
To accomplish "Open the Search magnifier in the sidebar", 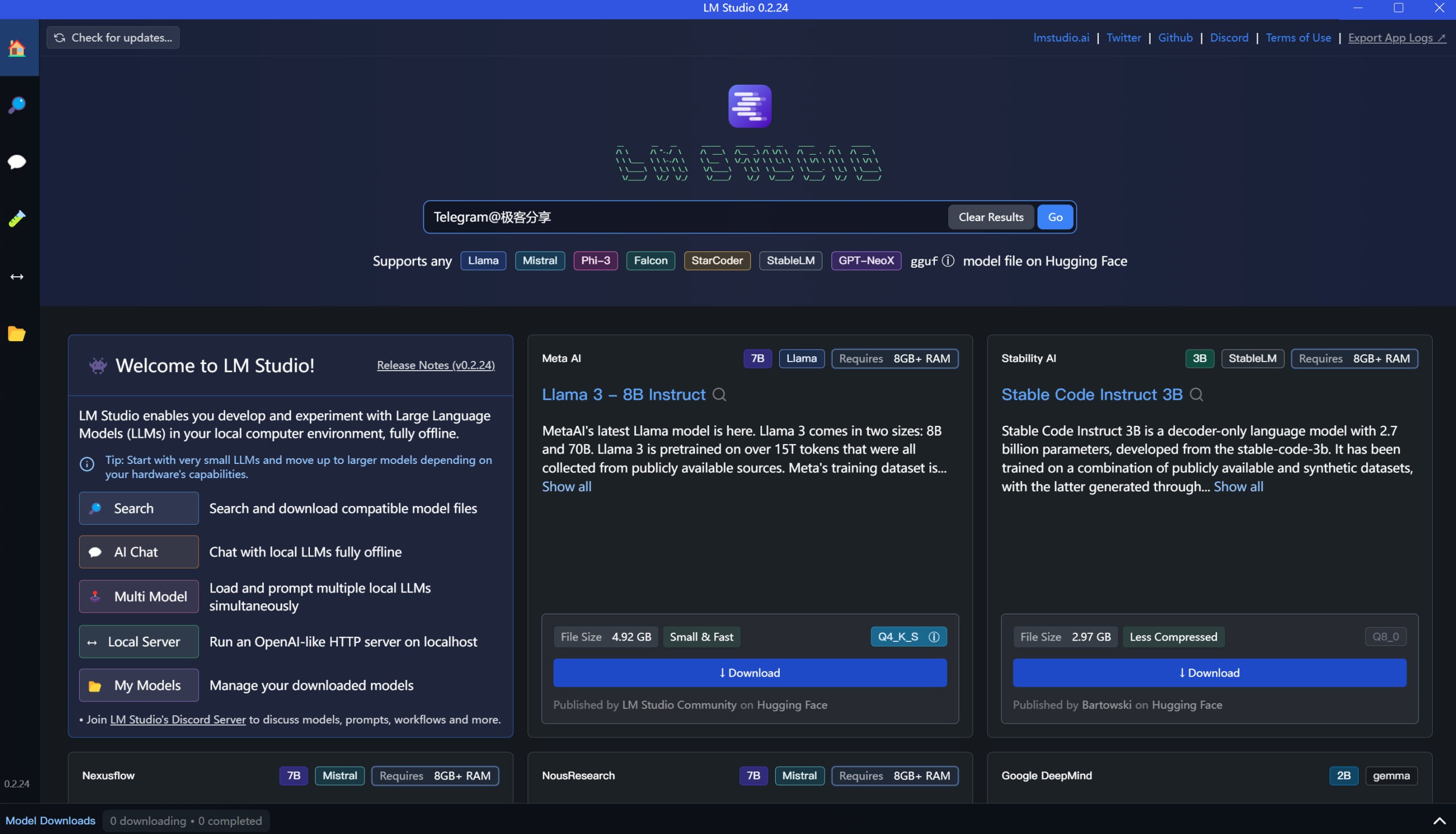I will (x=17, y=105).
